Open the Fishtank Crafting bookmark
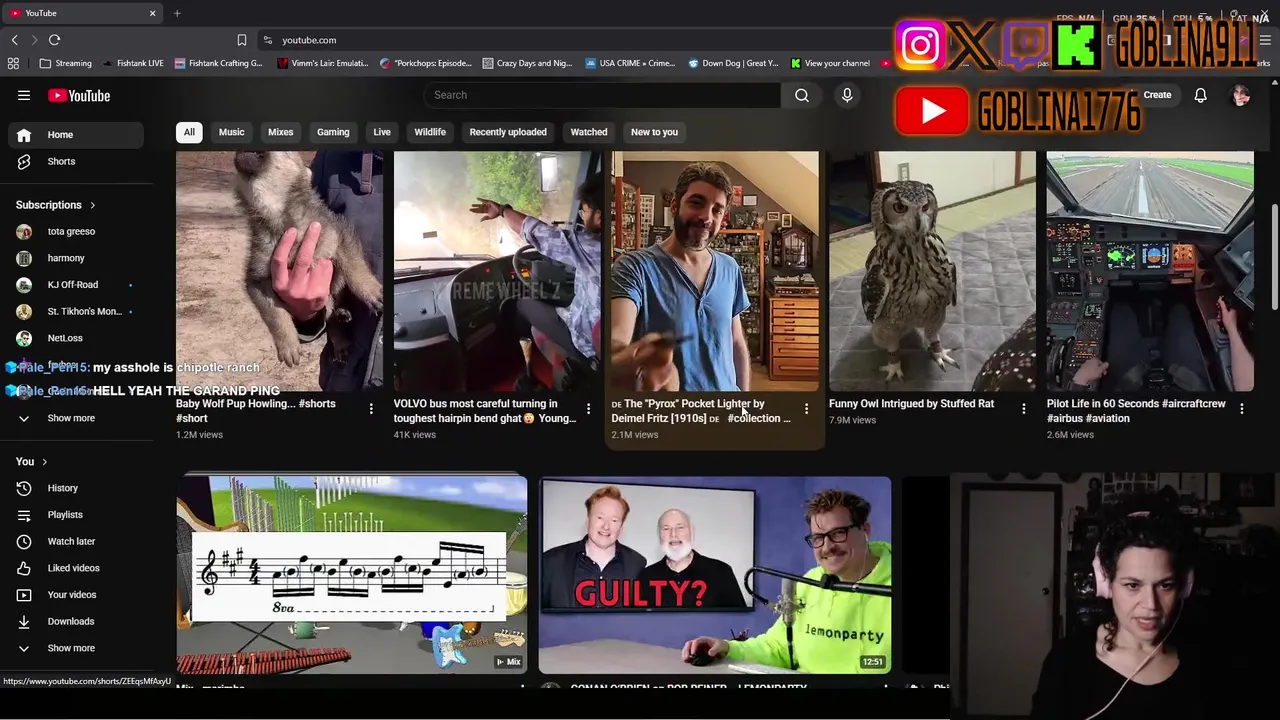 click(x=218, y=63)
